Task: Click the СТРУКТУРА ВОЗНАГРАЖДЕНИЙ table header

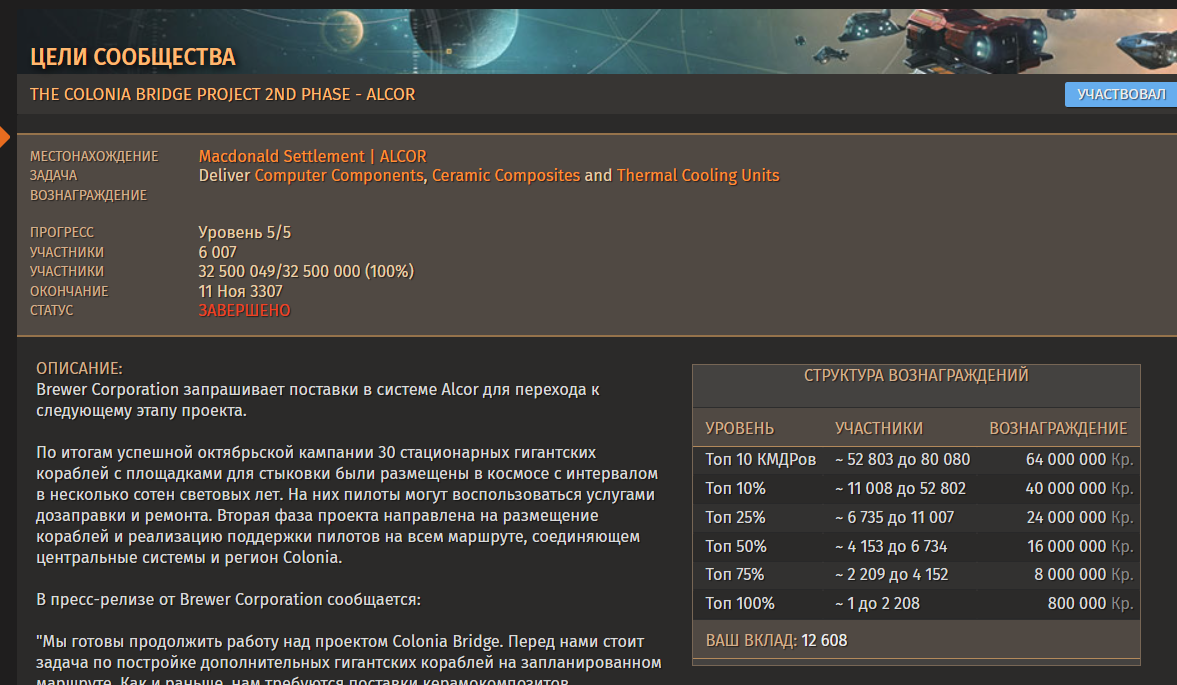Action: [x=916, y=376]
